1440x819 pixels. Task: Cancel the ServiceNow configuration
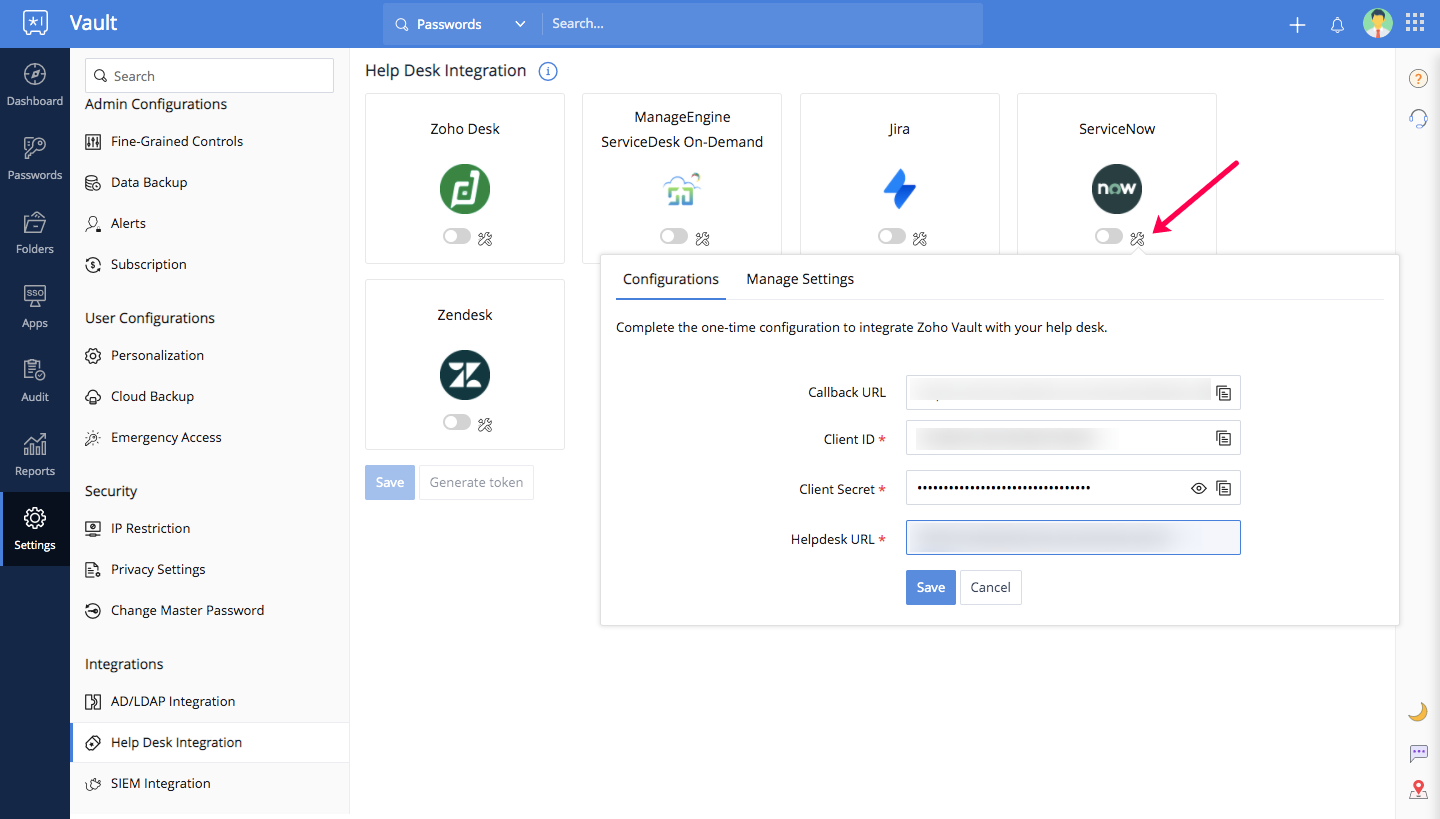click(990, 587)
